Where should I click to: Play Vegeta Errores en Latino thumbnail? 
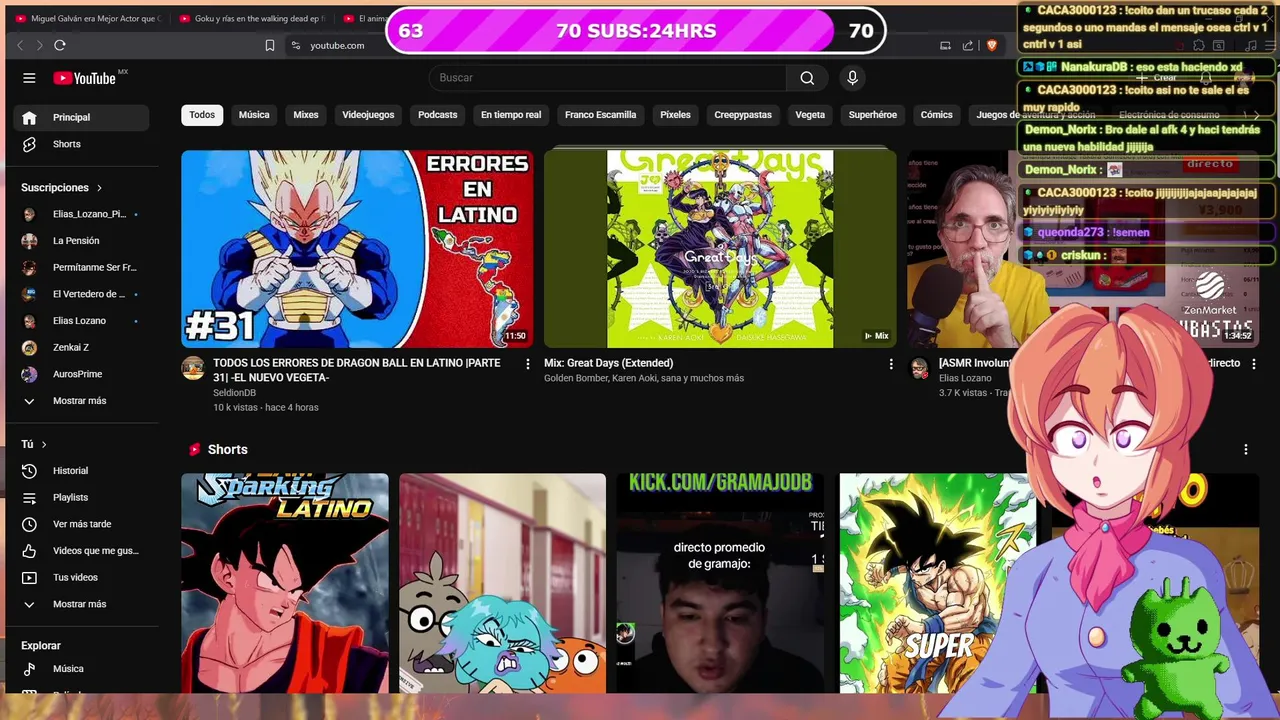point(357,249)
